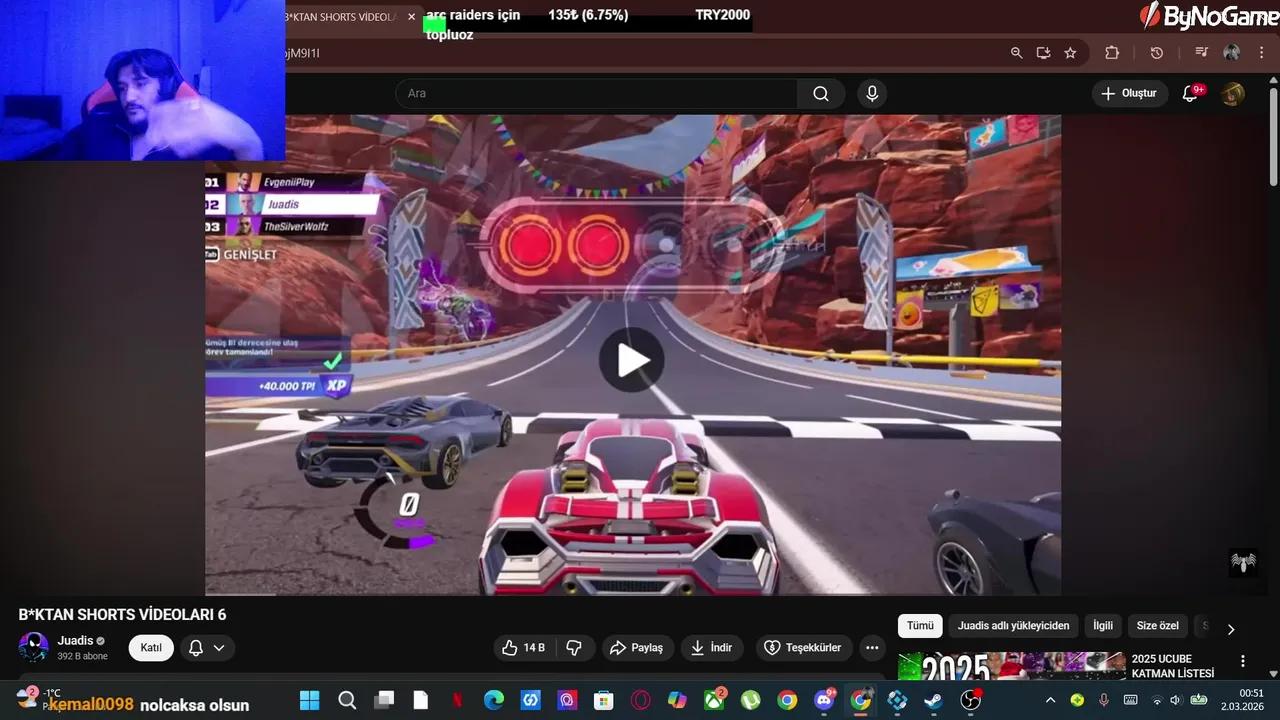Select the İlgili filter chip
Image resolution: width=1280 pixels, height=720 pixels.
point(1103,626)
